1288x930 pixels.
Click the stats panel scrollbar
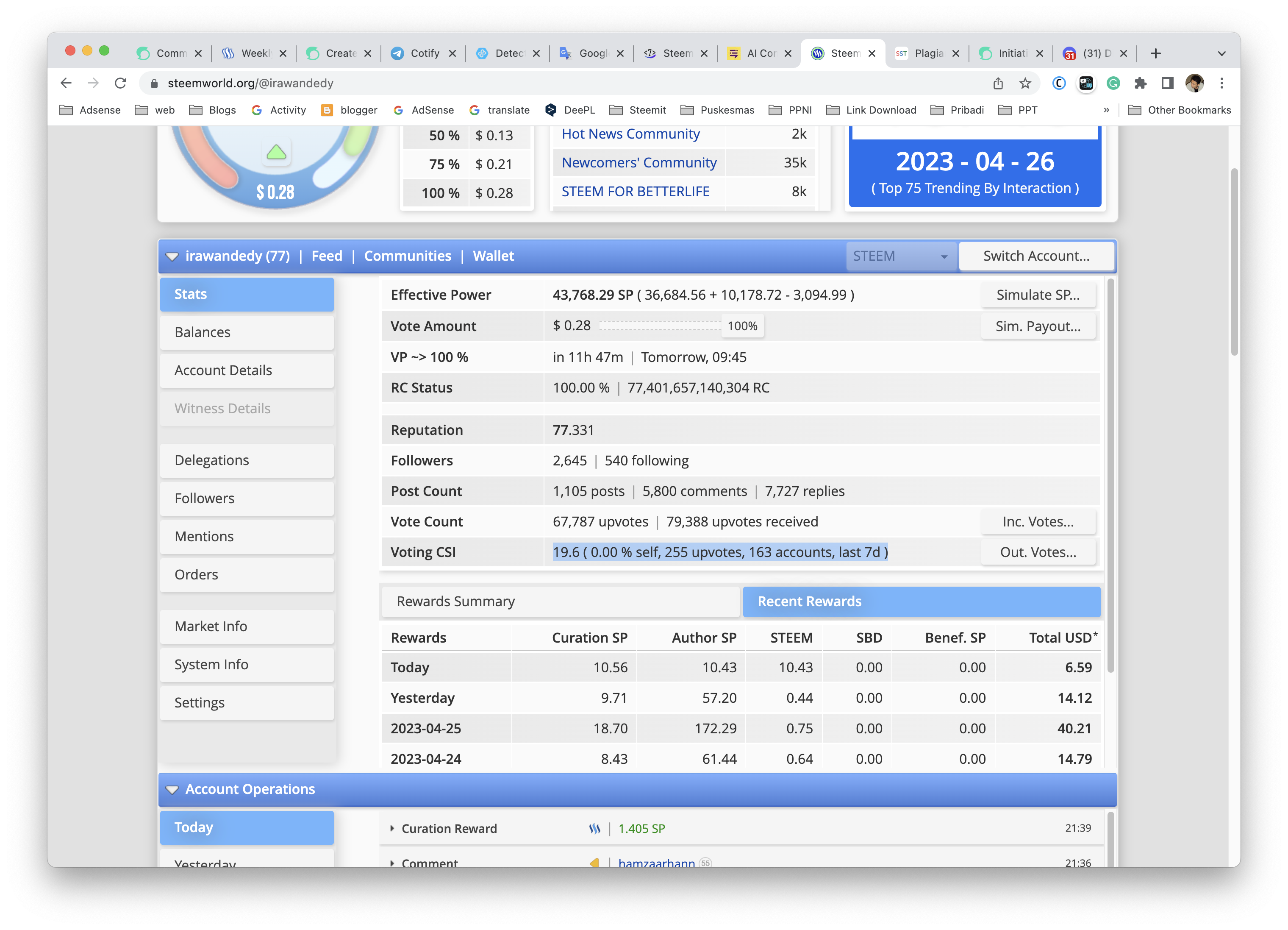coord(1110,475)
